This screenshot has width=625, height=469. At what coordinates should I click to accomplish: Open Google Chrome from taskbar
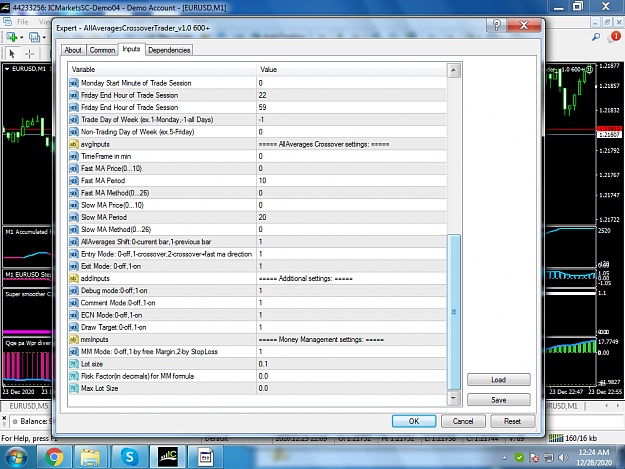54,457
